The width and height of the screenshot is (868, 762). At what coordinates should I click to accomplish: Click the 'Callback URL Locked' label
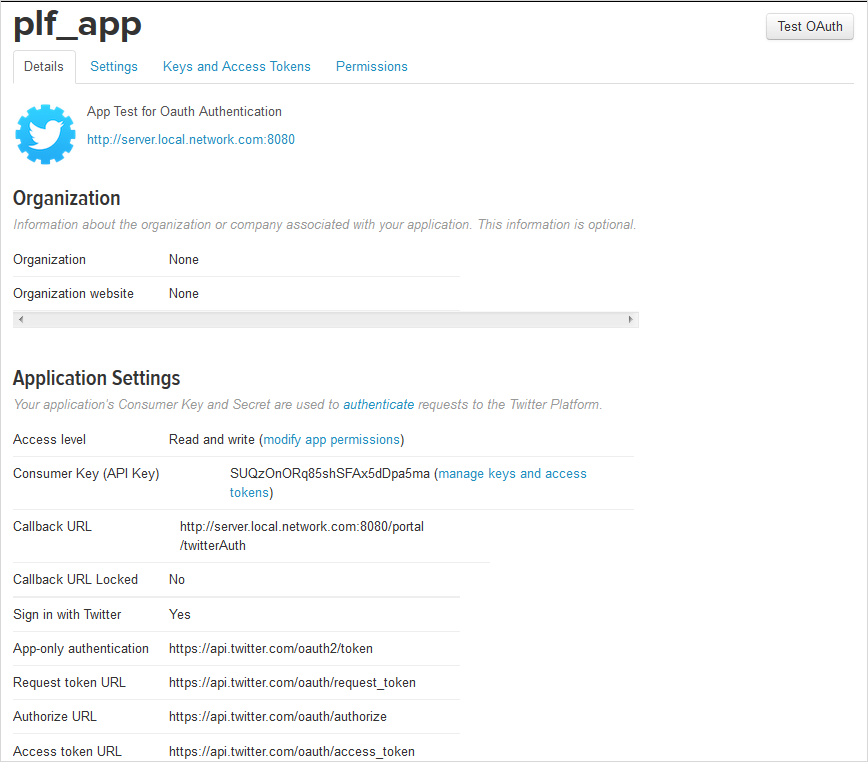75,579
